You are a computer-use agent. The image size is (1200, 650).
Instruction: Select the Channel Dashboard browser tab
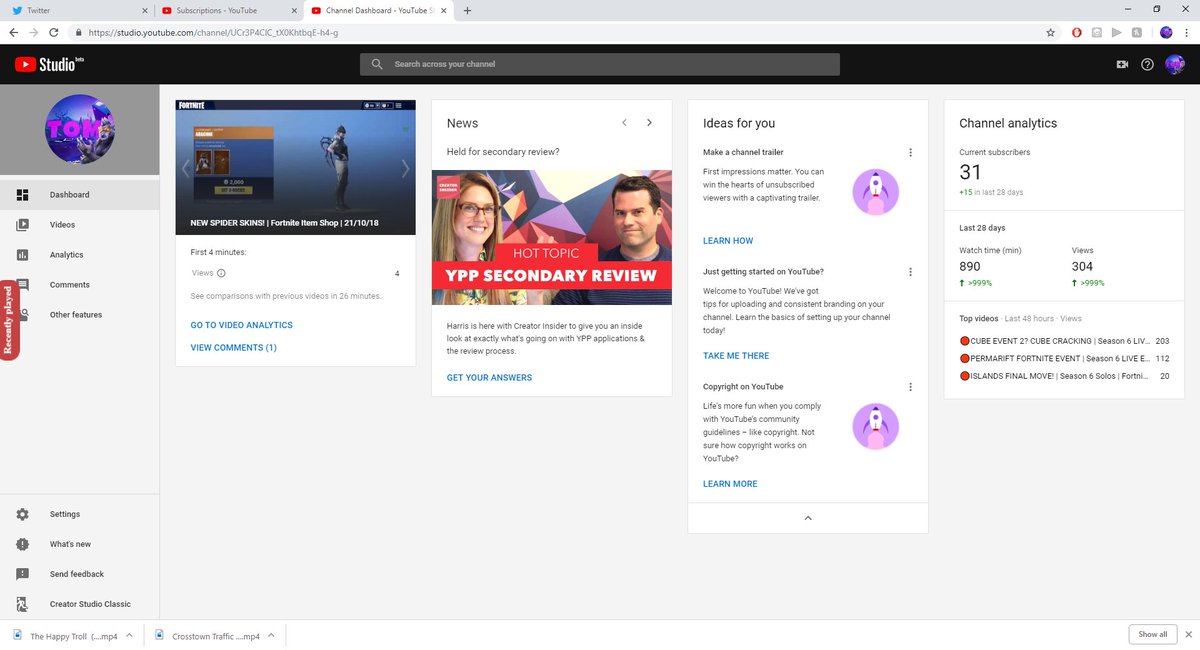point(378,11)
